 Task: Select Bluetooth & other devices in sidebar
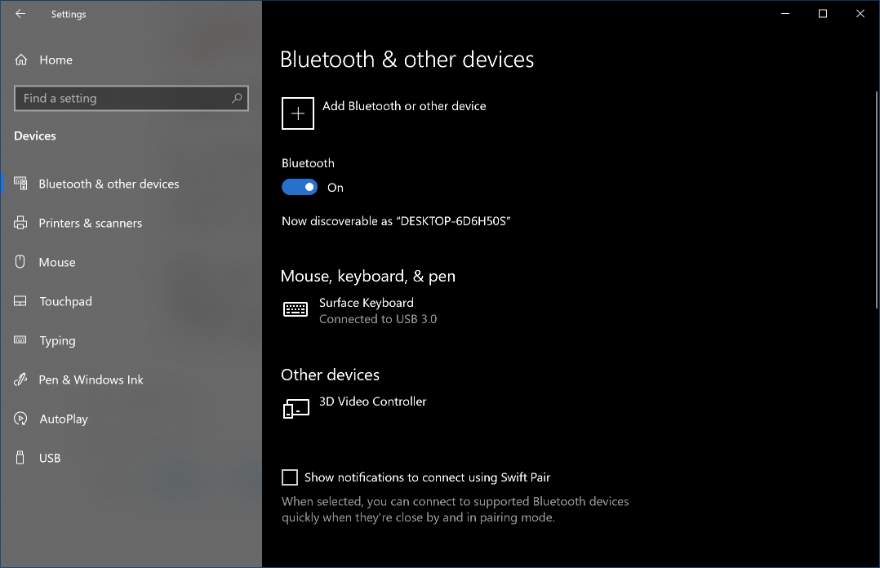coord(109,184)
